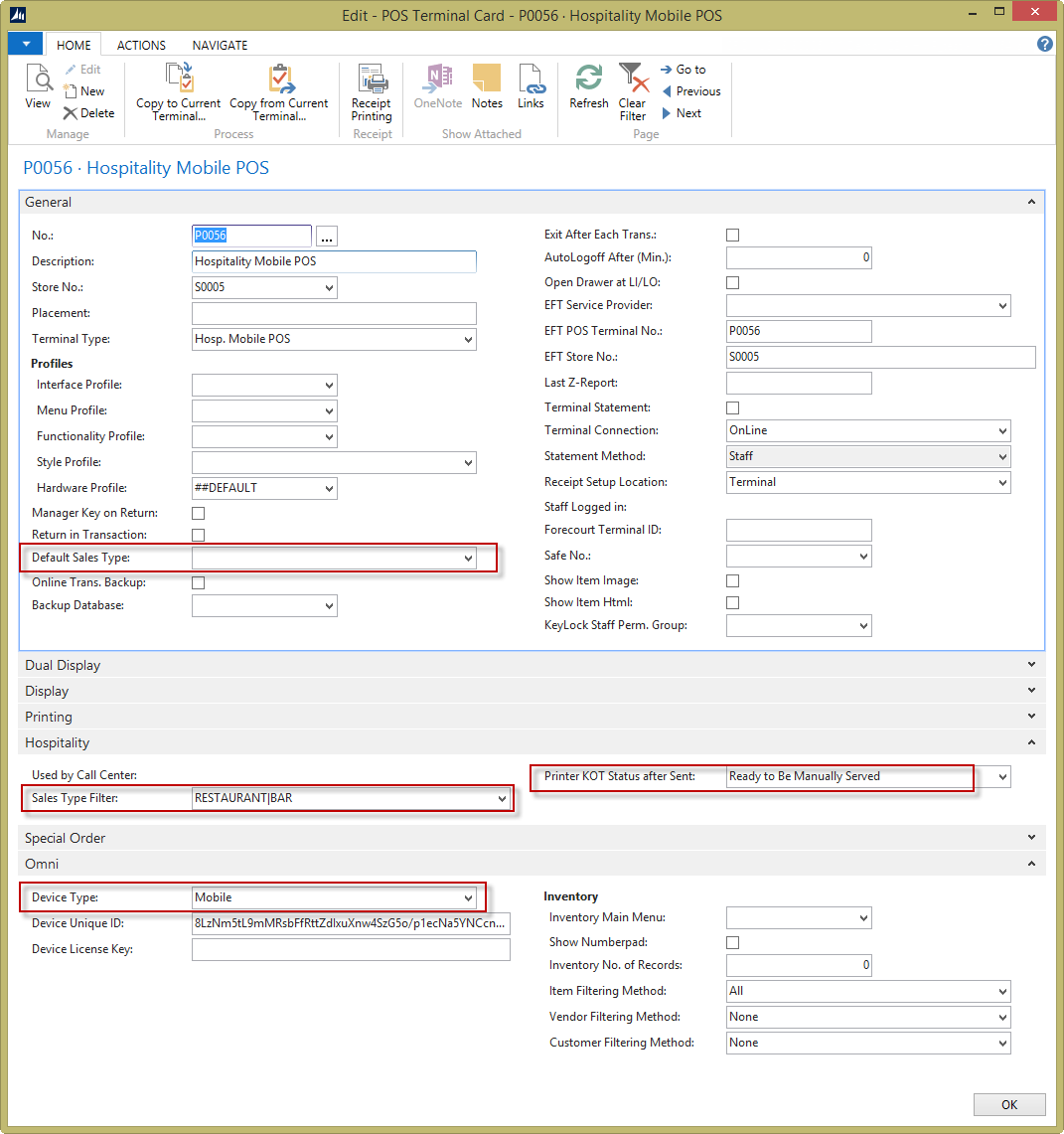Open the Sales Type Filter dropdown
Image resolution: width=1064 pixels, height=1134 pixels.
[x=502, y=799]
